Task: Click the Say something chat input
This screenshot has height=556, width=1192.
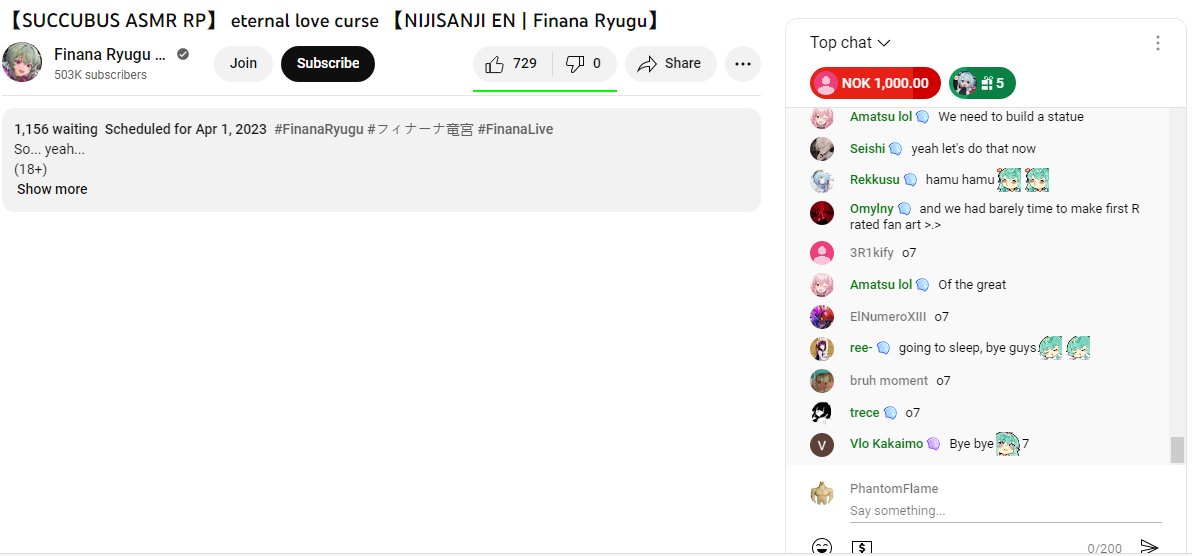Action: (1005, 510)
